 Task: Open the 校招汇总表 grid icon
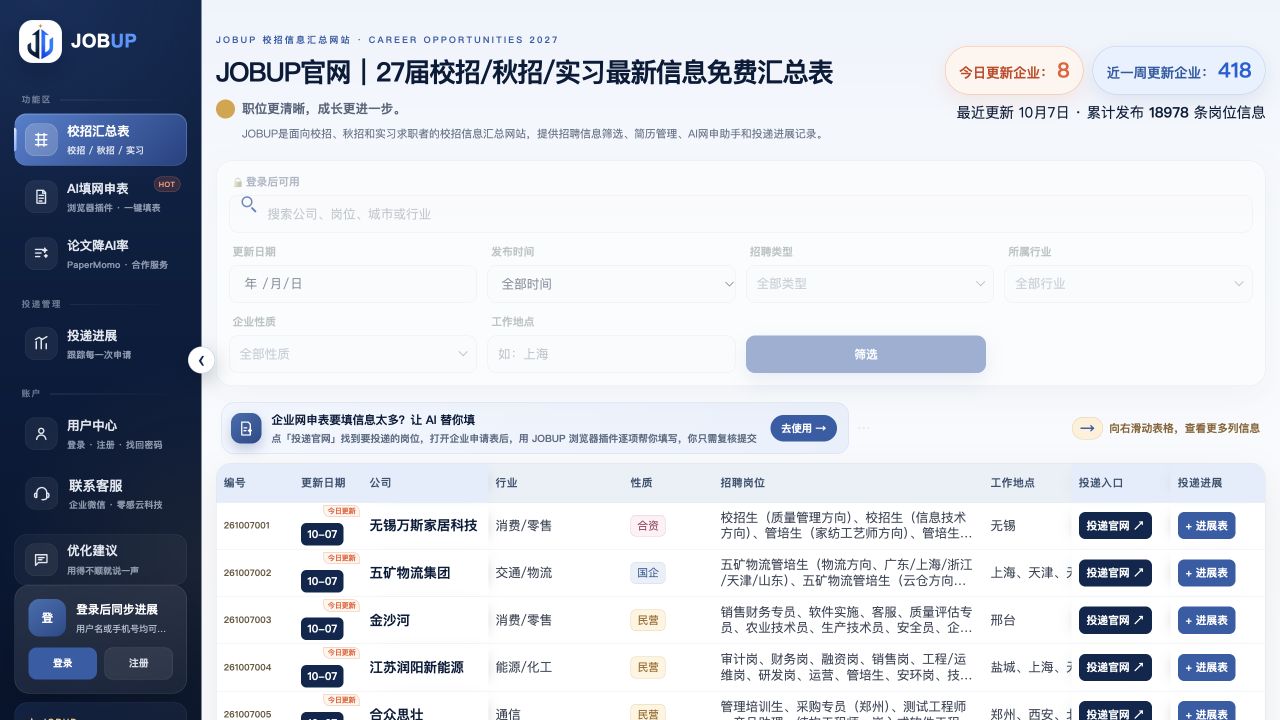41,140
